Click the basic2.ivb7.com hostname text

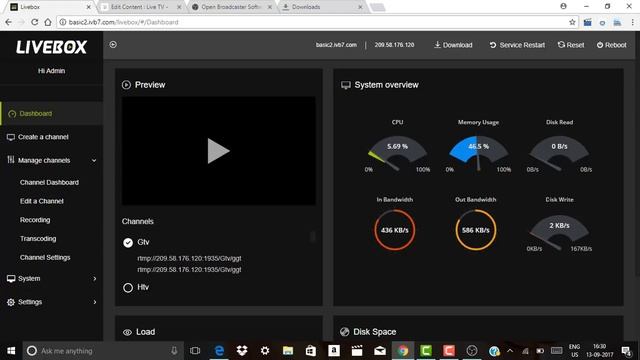[x=336, y=45]
